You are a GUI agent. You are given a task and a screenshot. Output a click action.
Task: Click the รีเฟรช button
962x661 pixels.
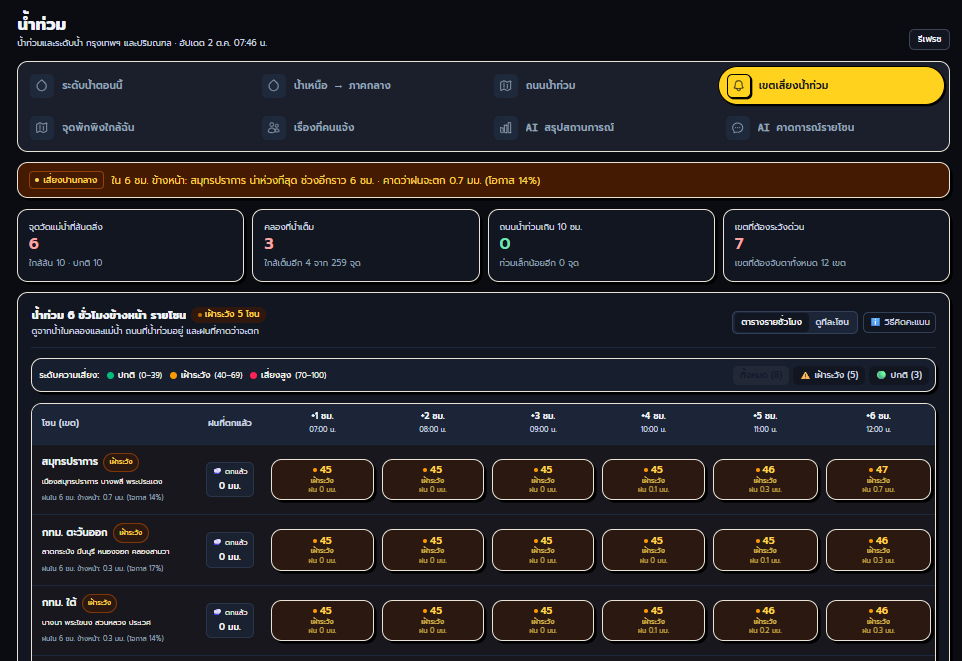click(x=929, y=39)
